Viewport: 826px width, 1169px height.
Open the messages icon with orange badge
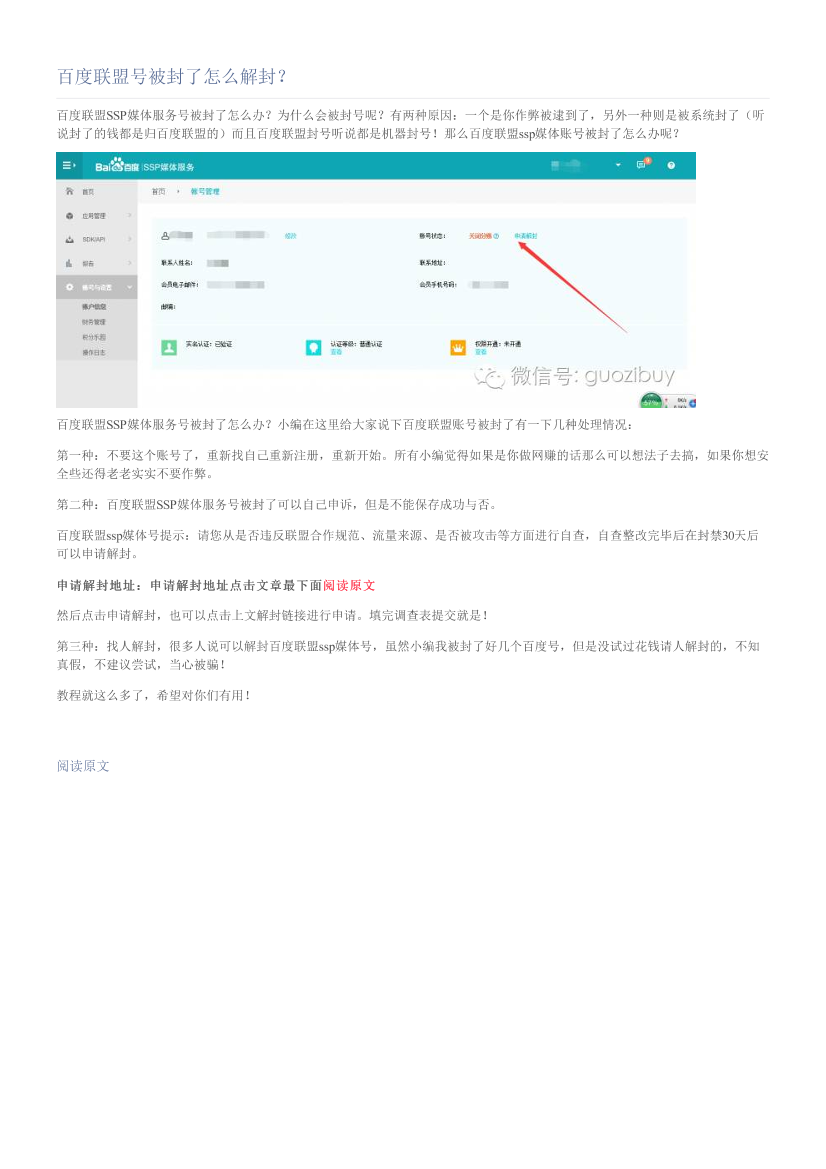pos(643,164)
